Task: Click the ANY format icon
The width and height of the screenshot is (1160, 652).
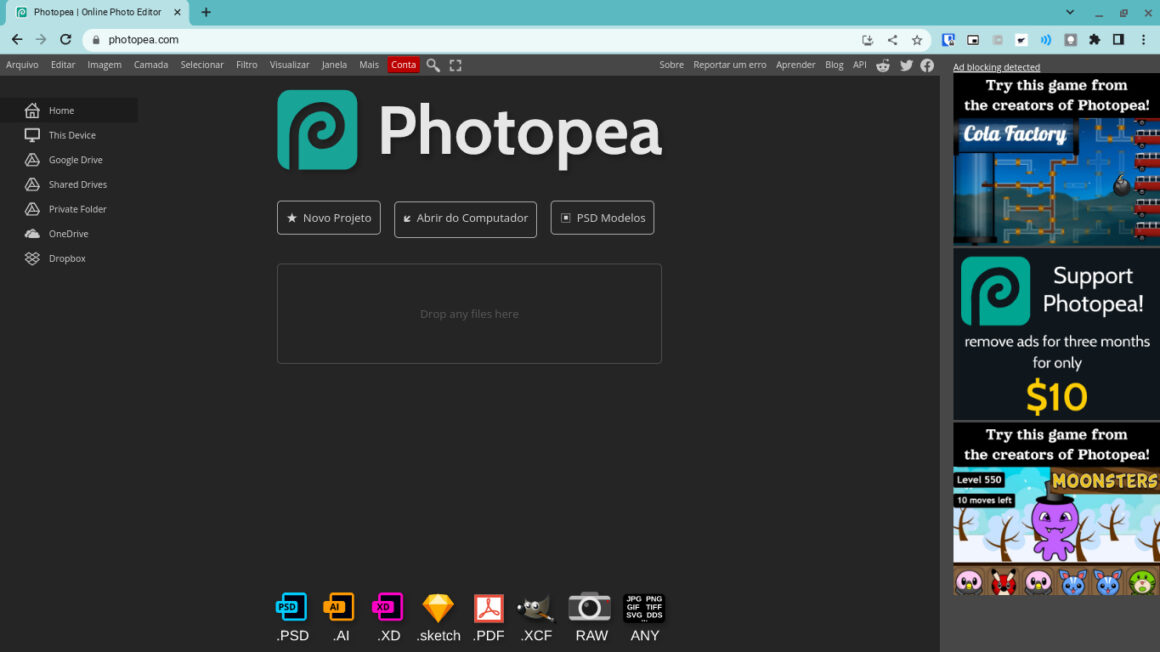Action: tap(644, 607)
